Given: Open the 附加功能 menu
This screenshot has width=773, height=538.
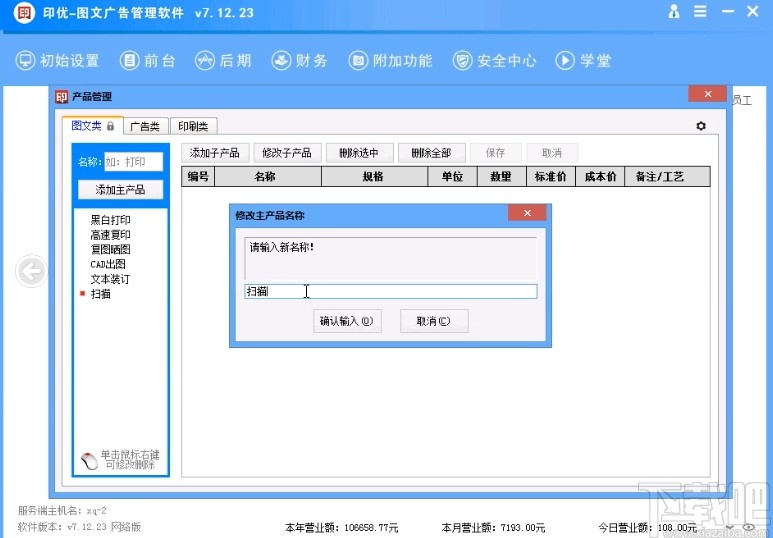Looking at the screenshot, I should 390,61.
